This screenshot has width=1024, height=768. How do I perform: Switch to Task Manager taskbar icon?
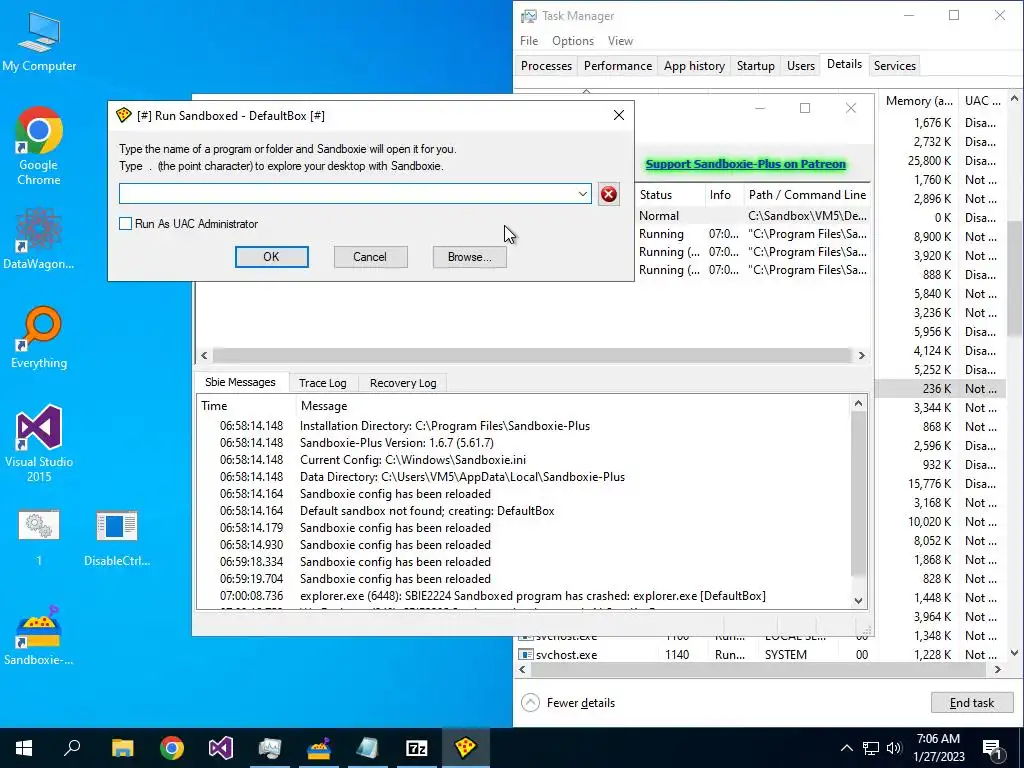pyautogui.click(x=270, y=748)
